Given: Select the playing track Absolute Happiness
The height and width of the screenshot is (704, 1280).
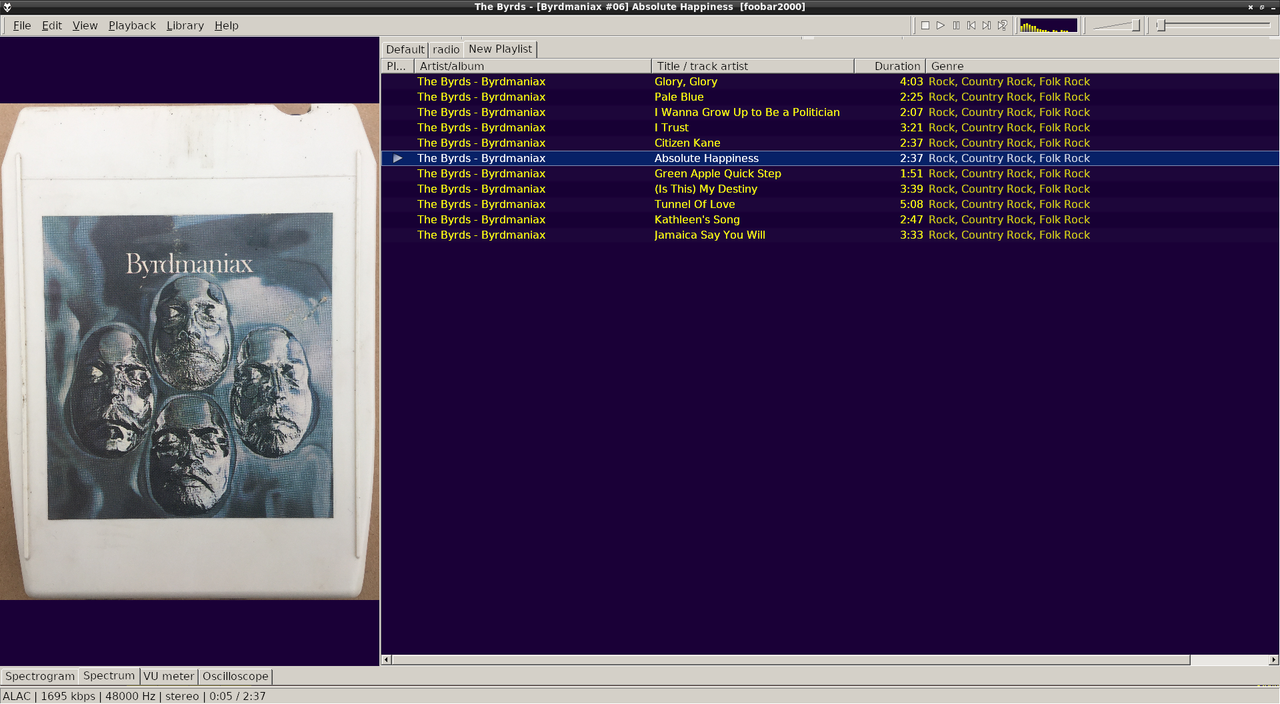Looking at the screenshot, I should (x=830, y=158).
